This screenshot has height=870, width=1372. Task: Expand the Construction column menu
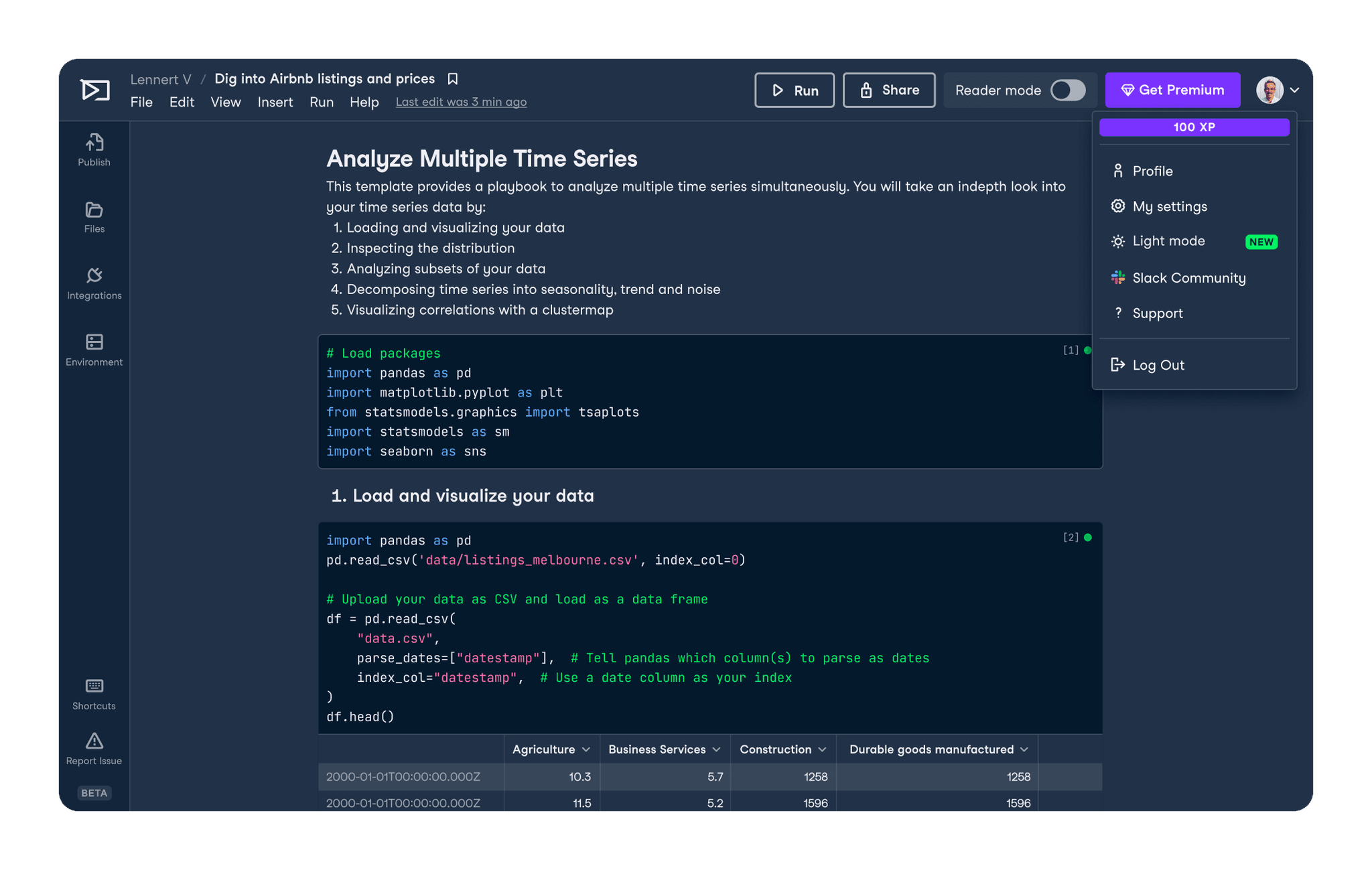pos(822,749)
